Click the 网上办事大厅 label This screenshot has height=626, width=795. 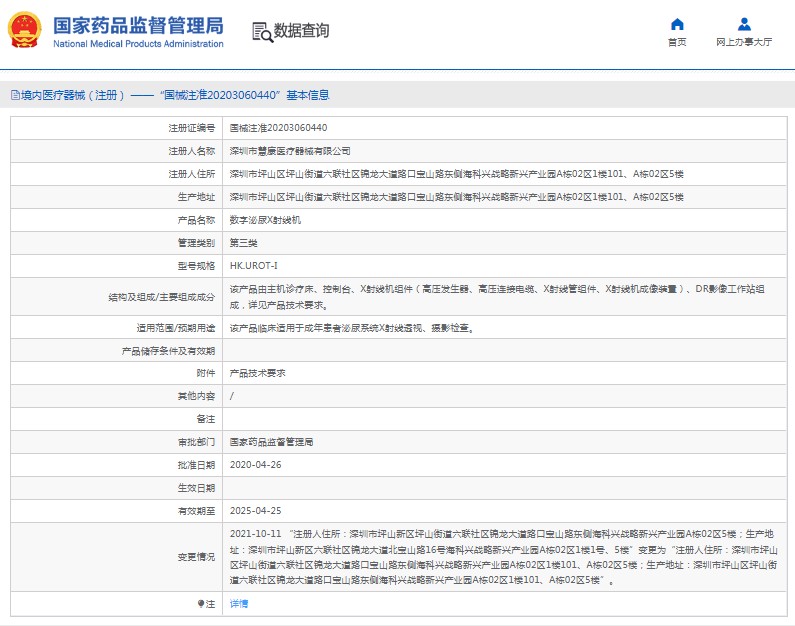[744, 42]
